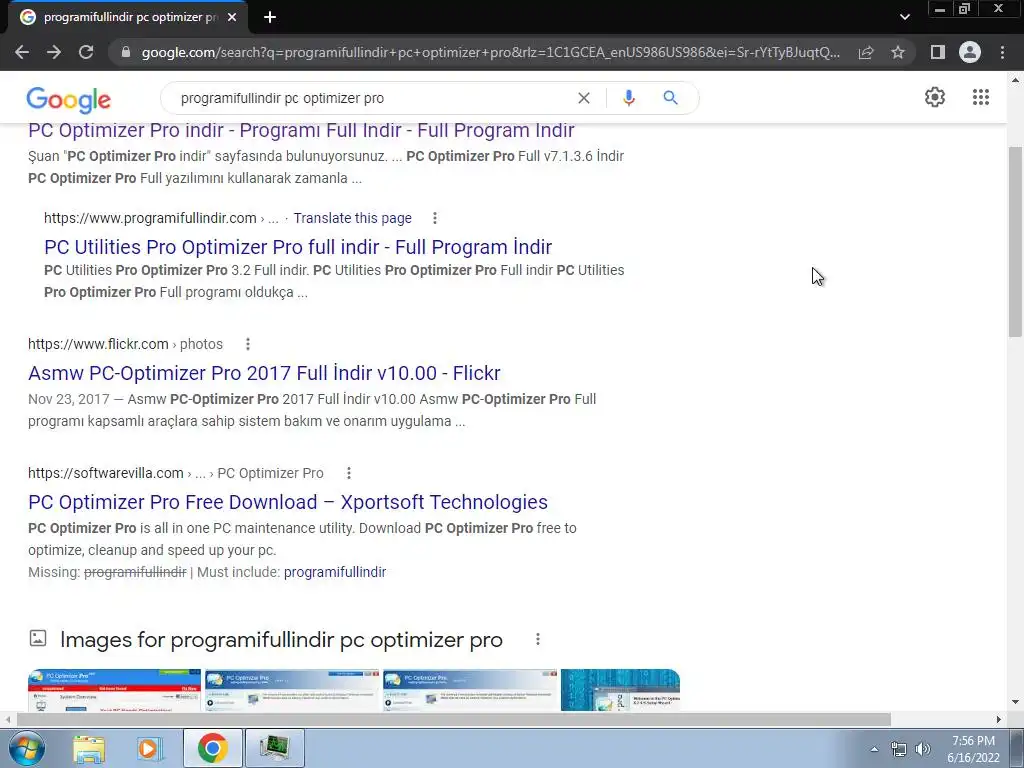Submit search with magnifier icon
Image resolution: width=1024 pixels, height=768 pixels.
click(x=670, y=98)
